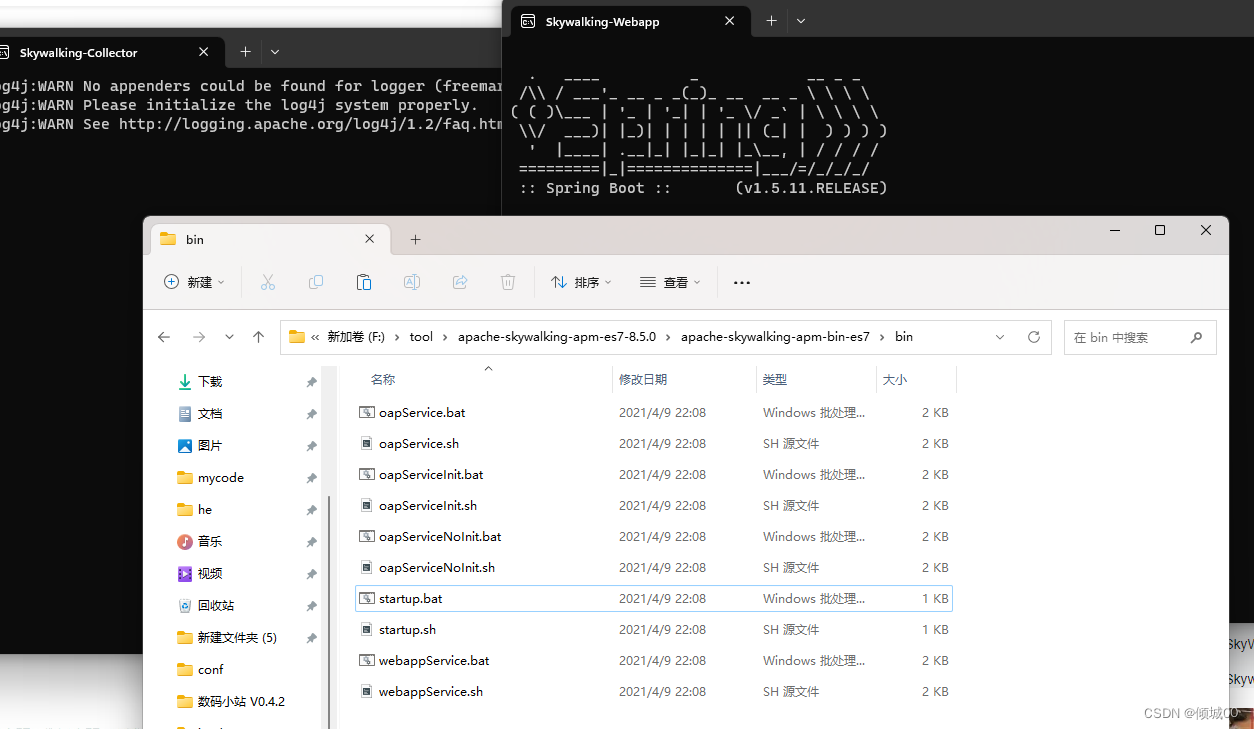Image resolution: width=1254 pixels, height=729 pixels.
Task: Open tab dropdown in the Skywalking-Collector terminal
Action: (275, 52)
